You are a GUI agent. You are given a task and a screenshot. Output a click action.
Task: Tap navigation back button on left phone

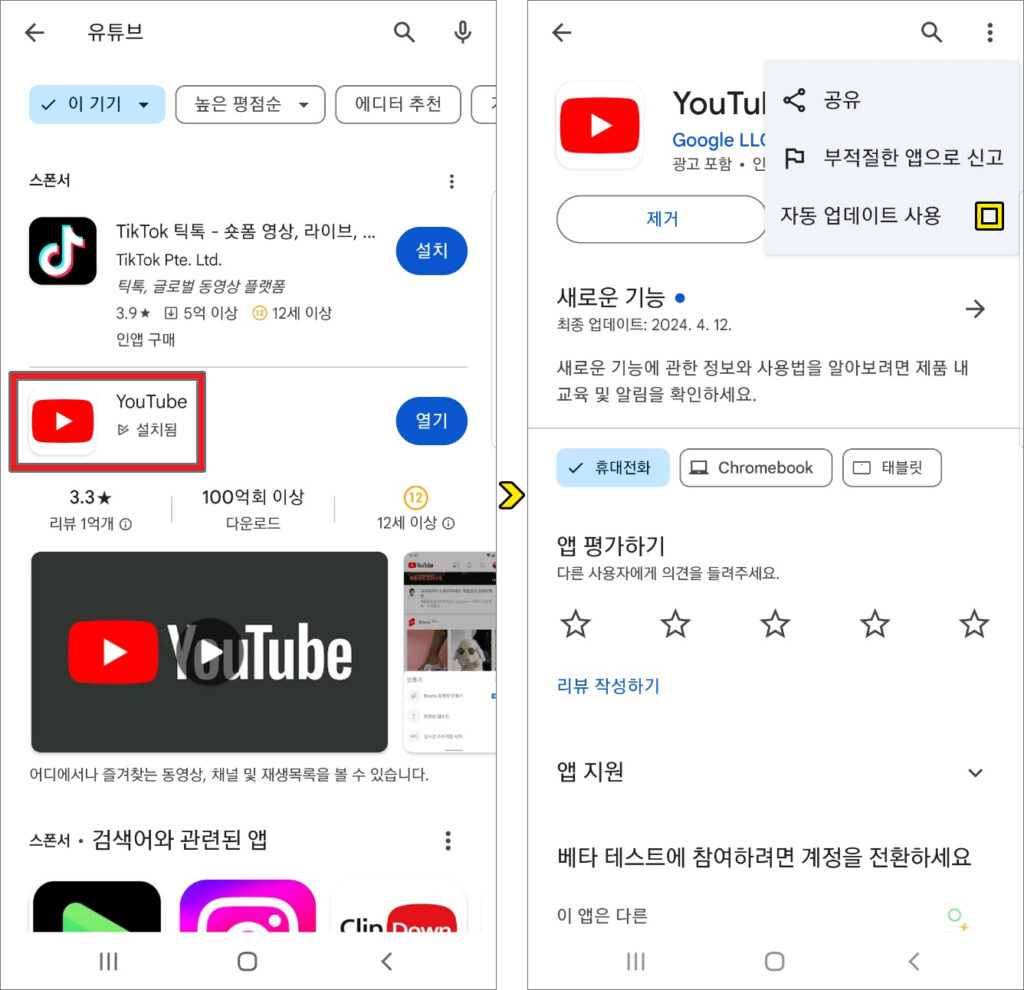coord(387,961)
